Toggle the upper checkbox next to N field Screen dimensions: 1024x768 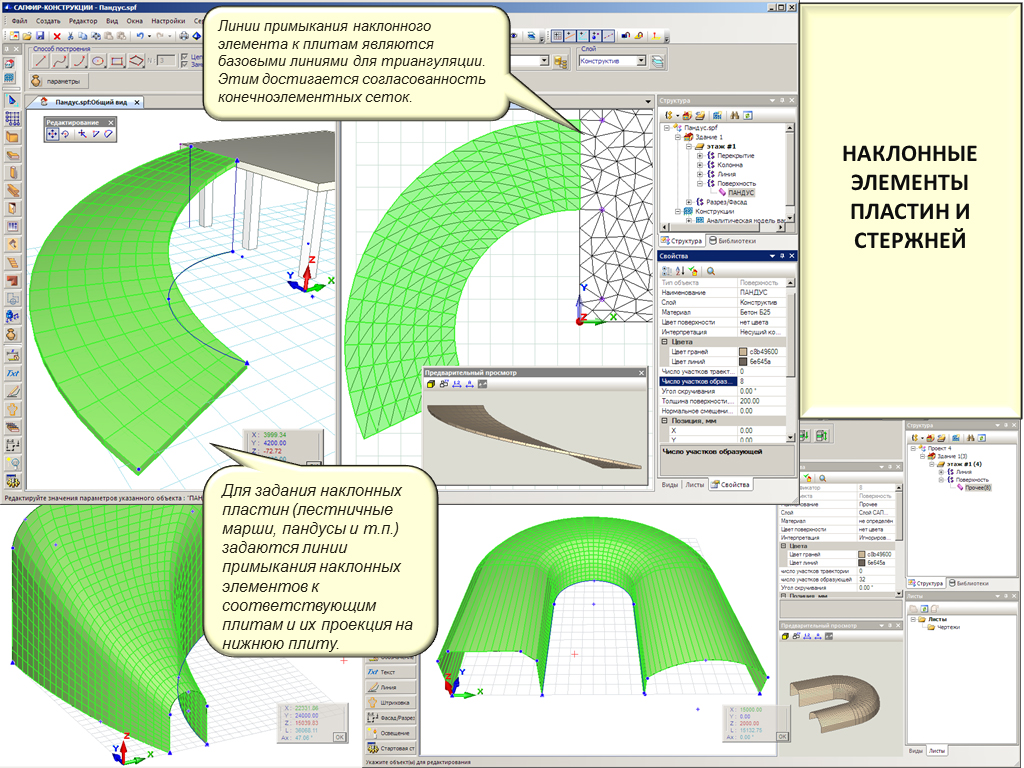point(185,57)
